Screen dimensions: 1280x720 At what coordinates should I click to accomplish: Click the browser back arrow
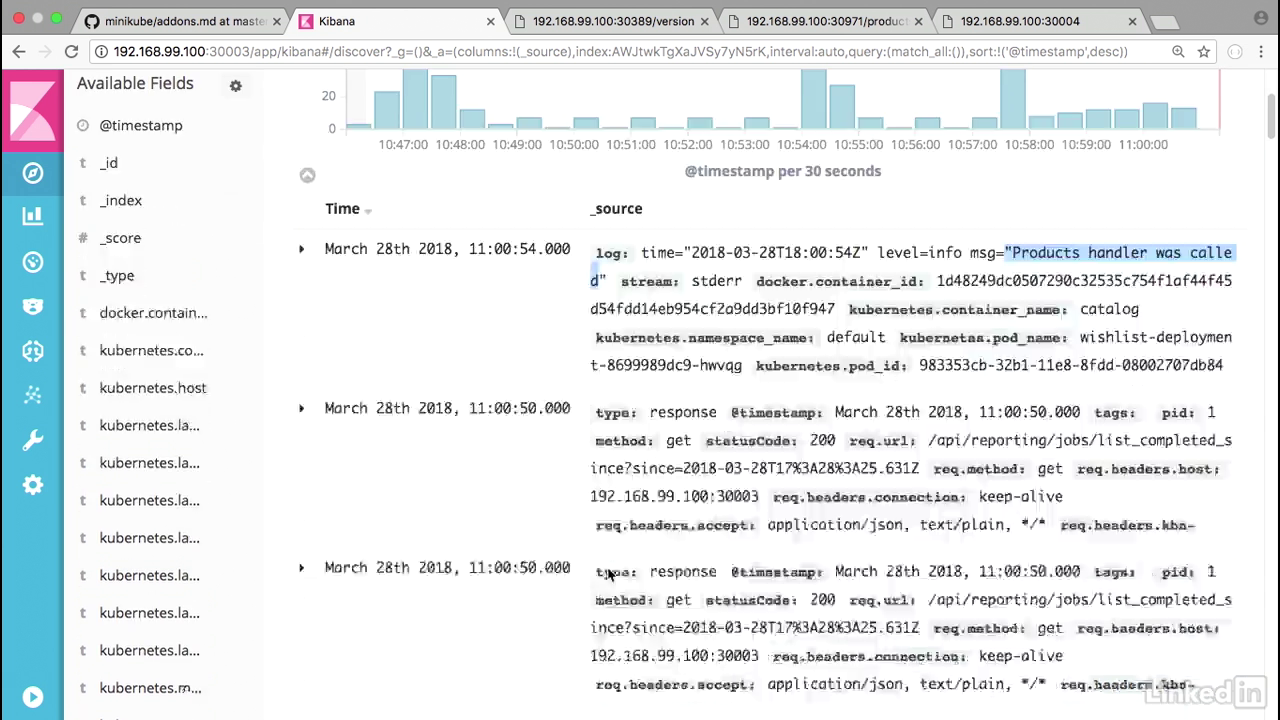20,51
